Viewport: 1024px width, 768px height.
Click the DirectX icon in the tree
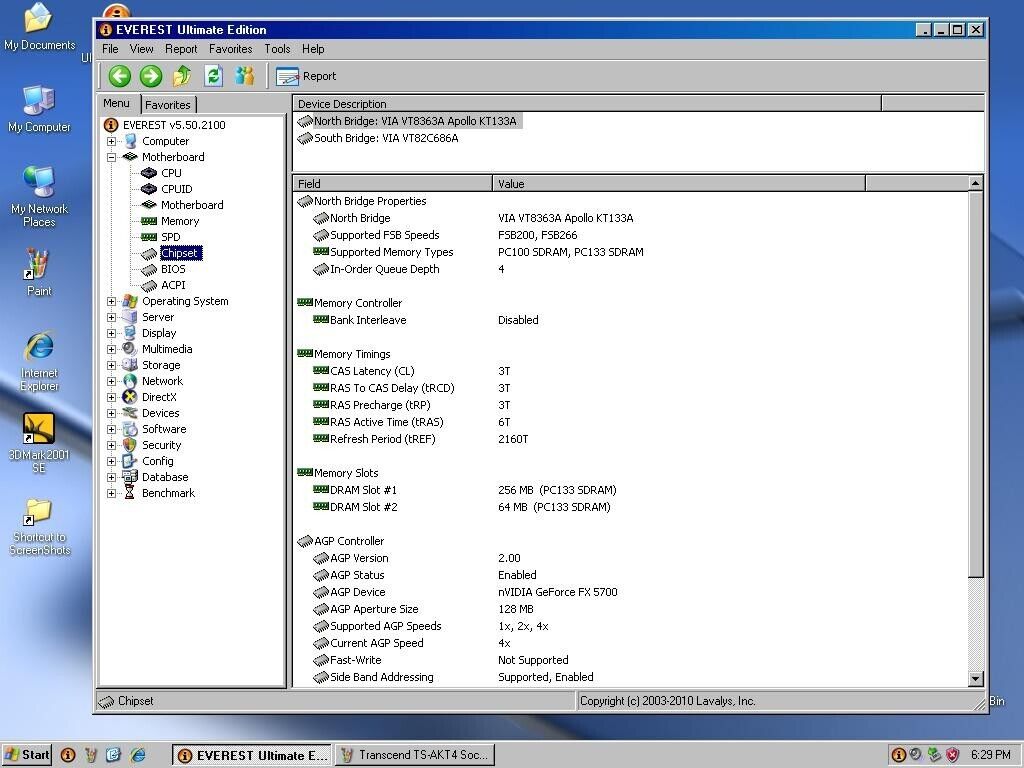130,397
